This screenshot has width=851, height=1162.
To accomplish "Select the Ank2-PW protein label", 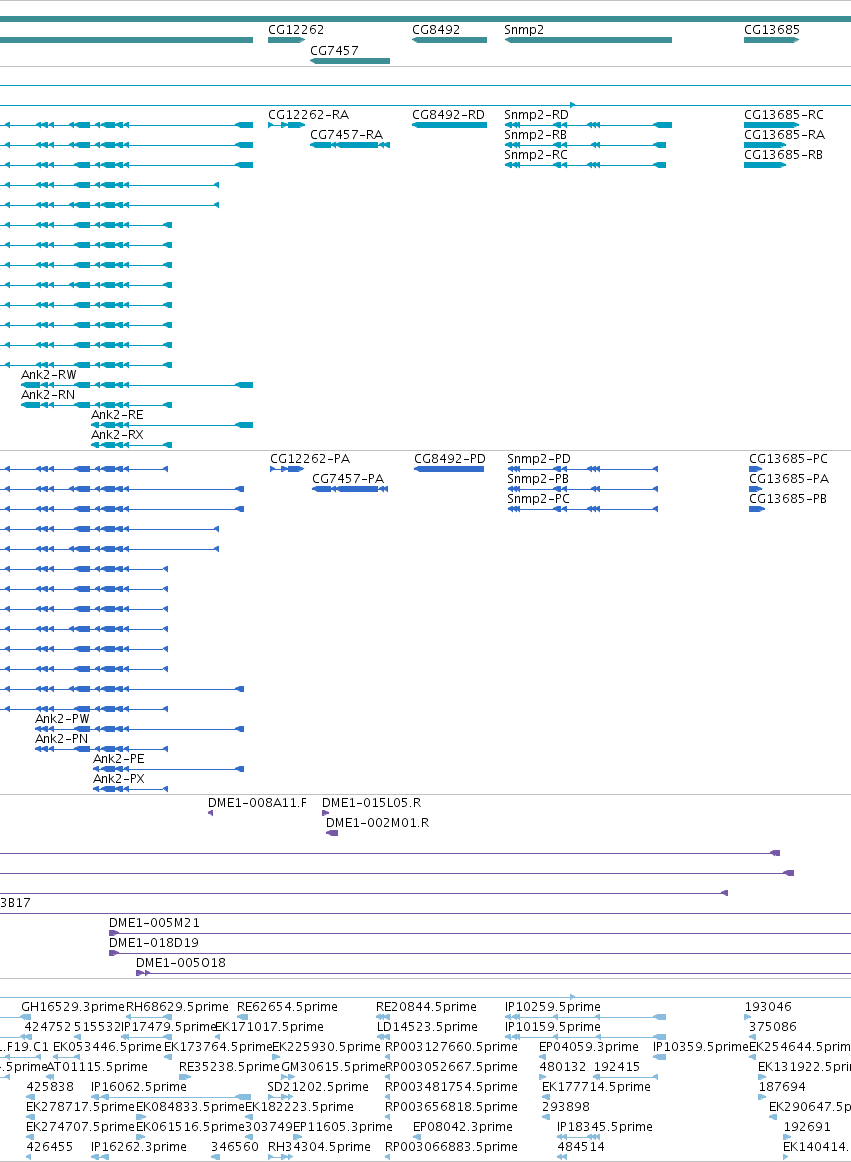I will (62, 719).
